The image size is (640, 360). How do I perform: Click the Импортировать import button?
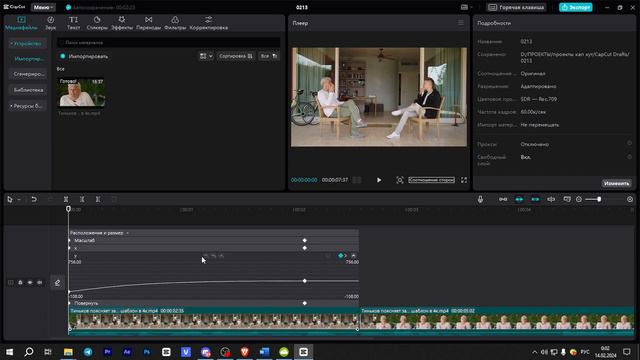84,56
